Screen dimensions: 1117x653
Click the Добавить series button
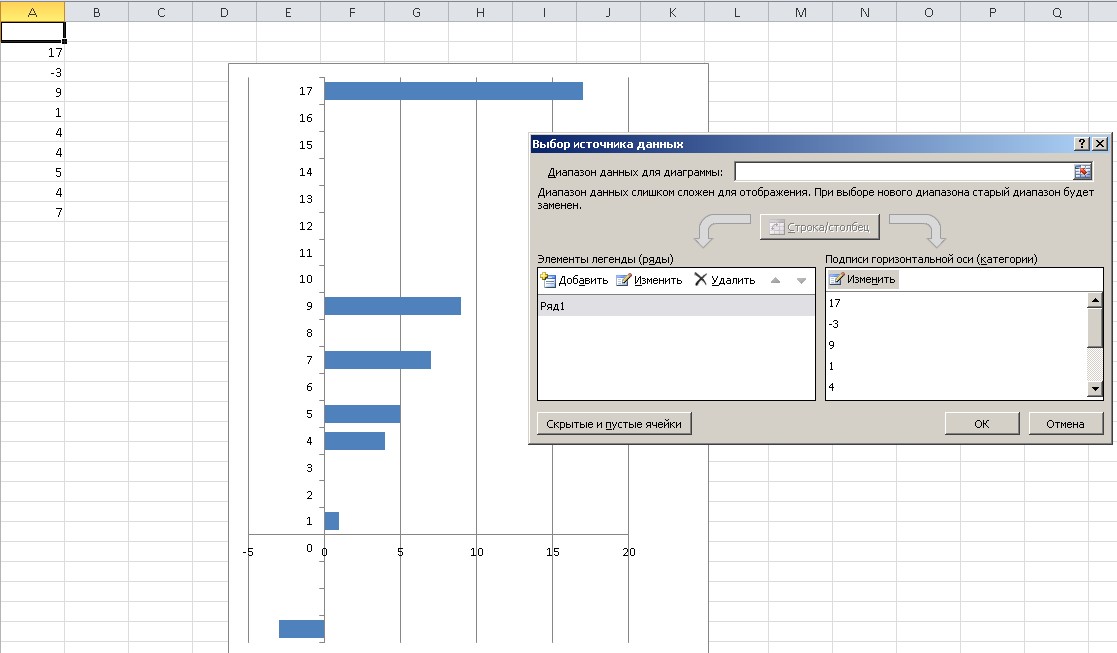(x=575, y=280)
